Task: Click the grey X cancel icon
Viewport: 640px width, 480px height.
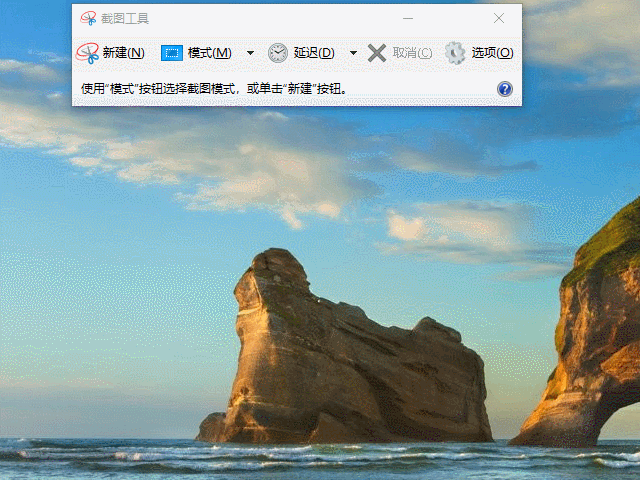Action: click(x=377, y=53)
